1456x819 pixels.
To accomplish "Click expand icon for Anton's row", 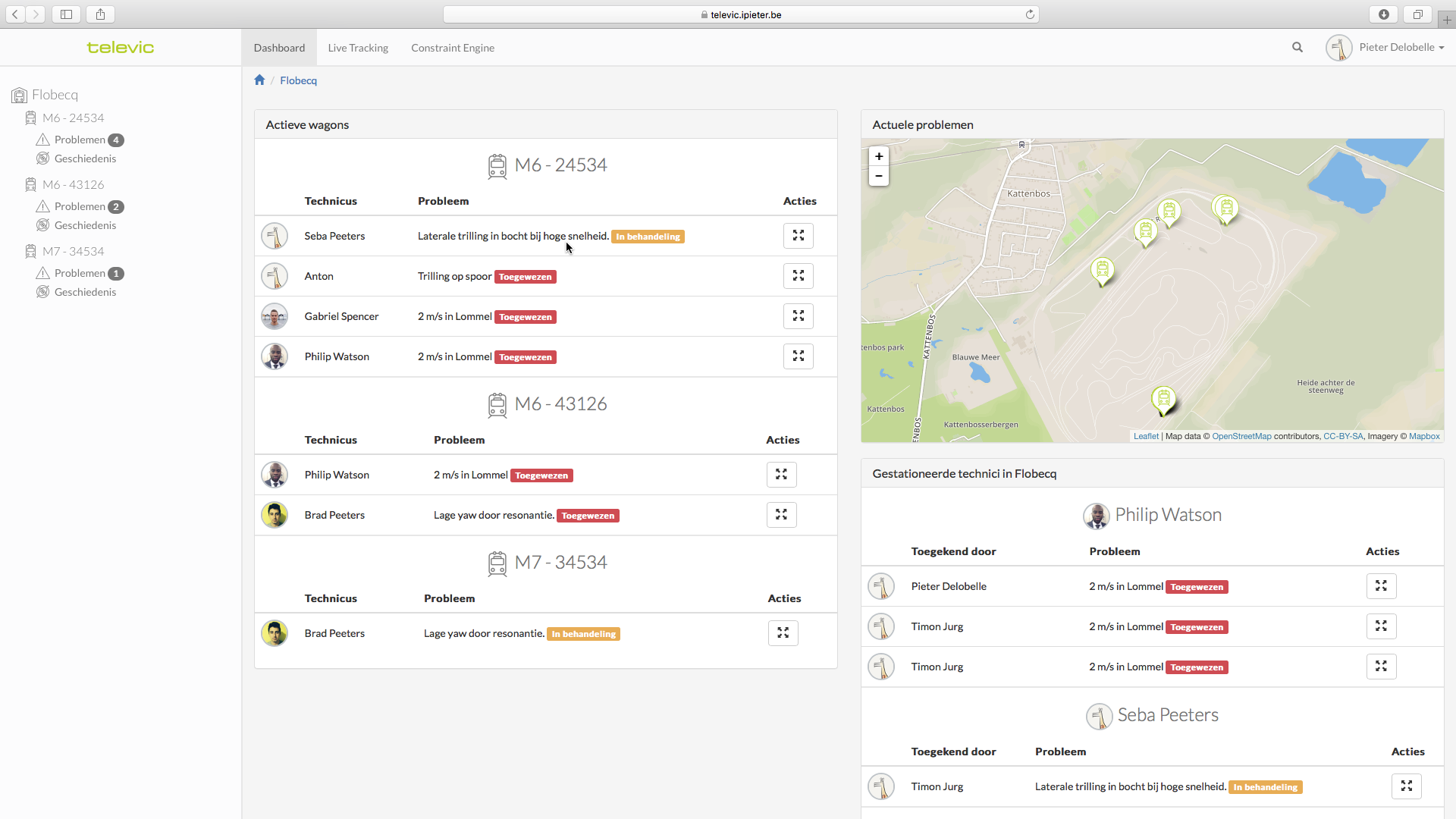I will [798, 276].
